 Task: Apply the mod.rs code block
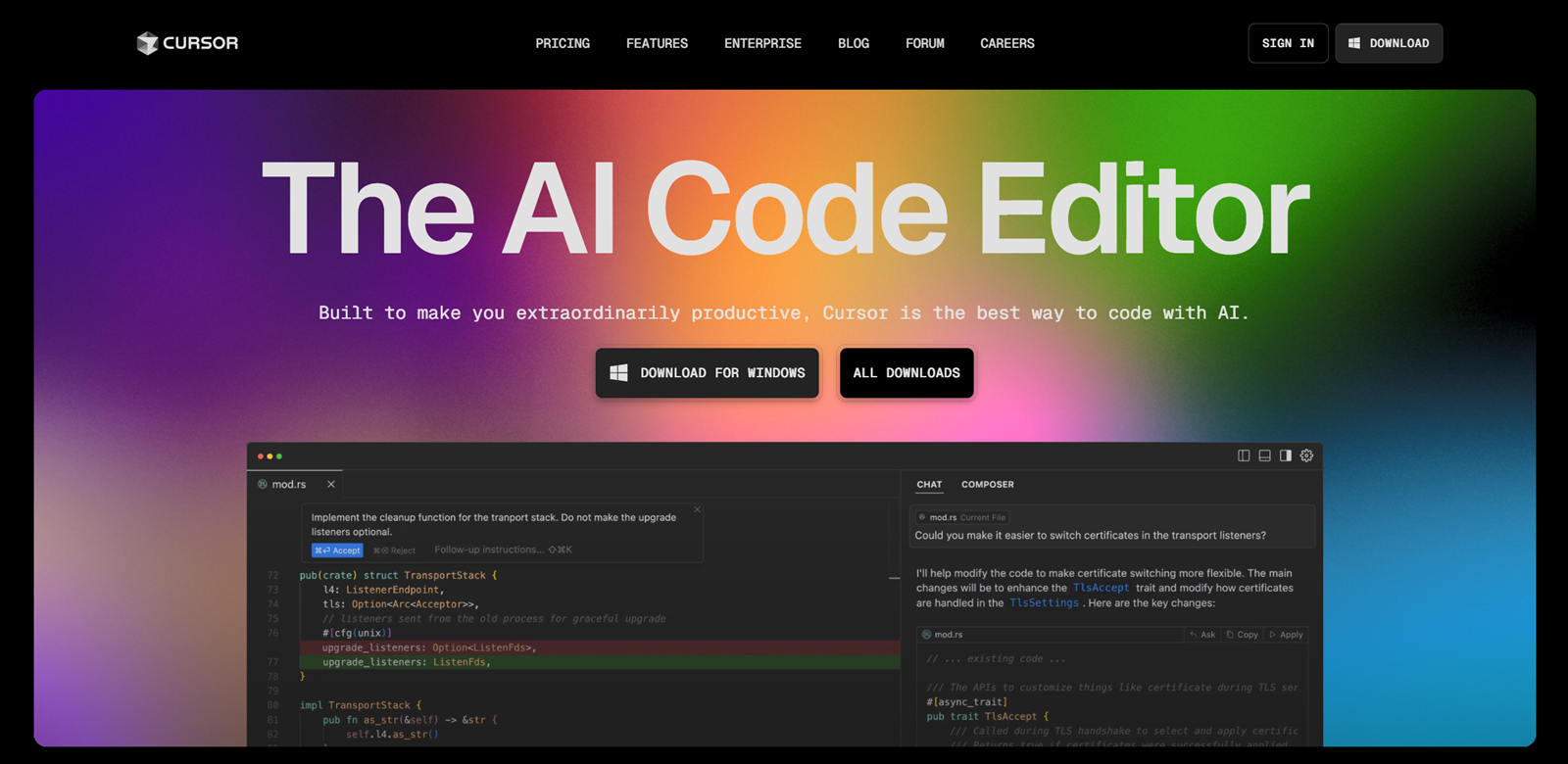pyautogui.click(x=1287, y=635)
